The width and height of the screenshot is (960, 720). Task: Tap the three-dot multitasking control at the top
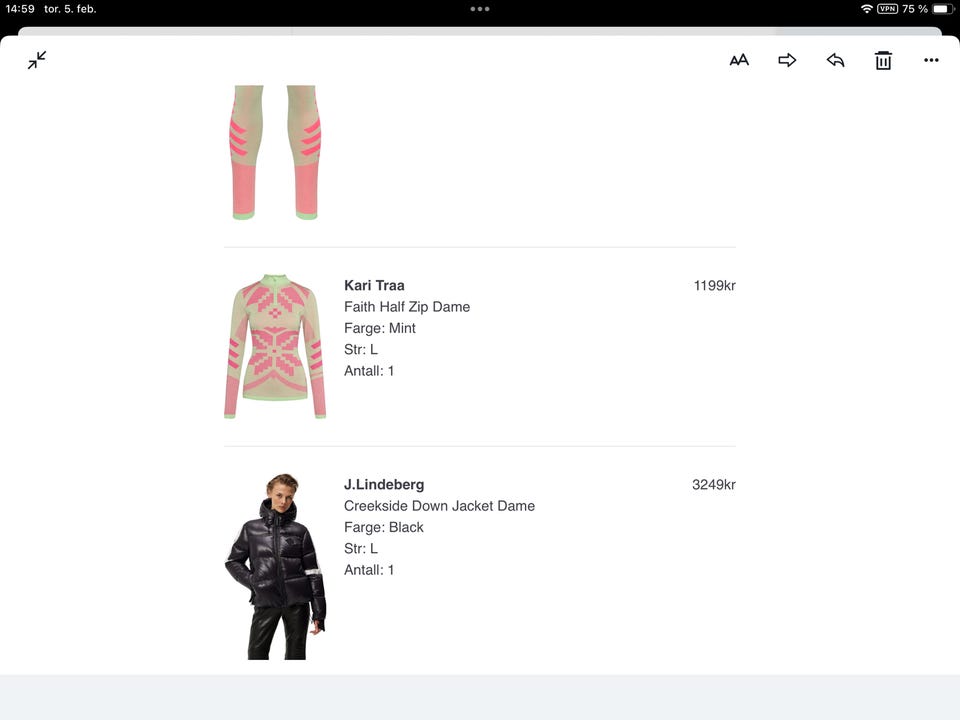click(x=479, y=9)
